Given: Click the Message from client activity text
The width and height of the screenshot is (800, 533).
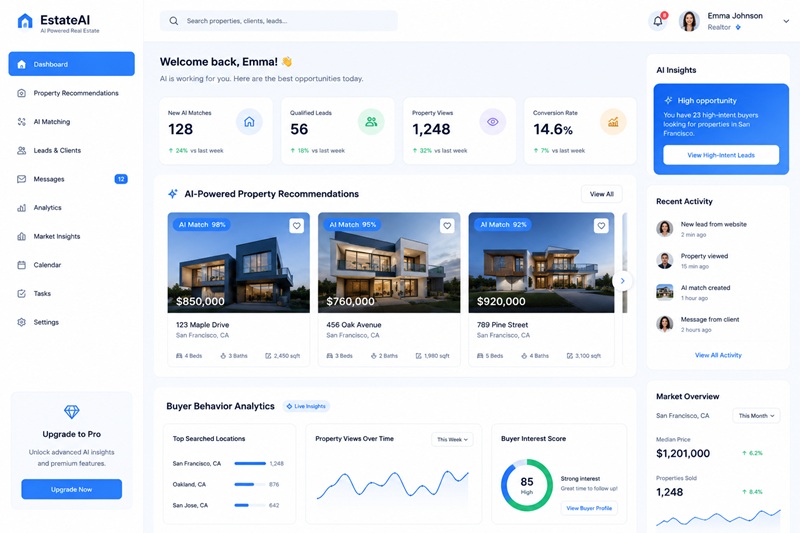Looking at the screenshot, I should click(x=710, y=319).
